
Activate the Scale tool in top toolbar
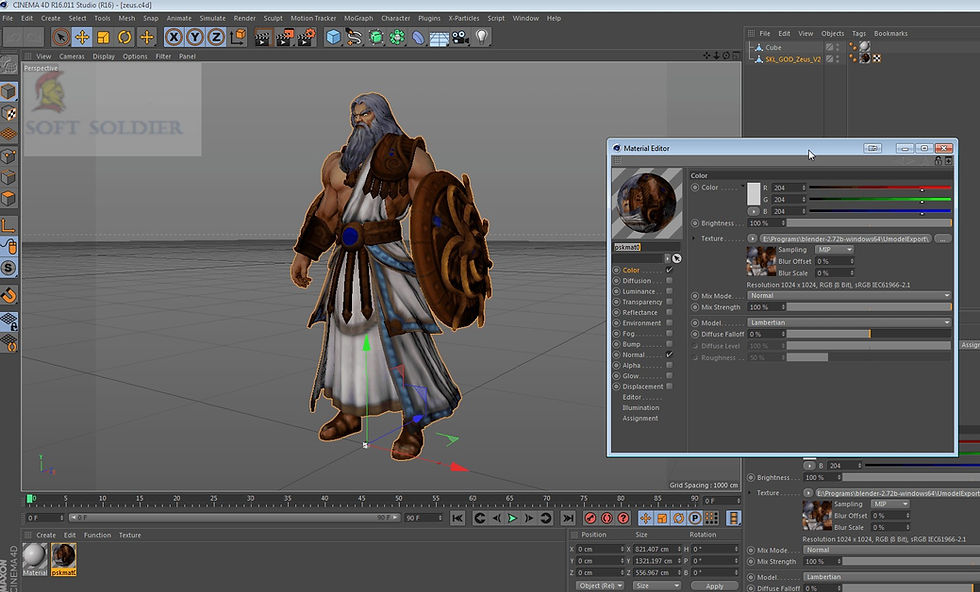103,38
